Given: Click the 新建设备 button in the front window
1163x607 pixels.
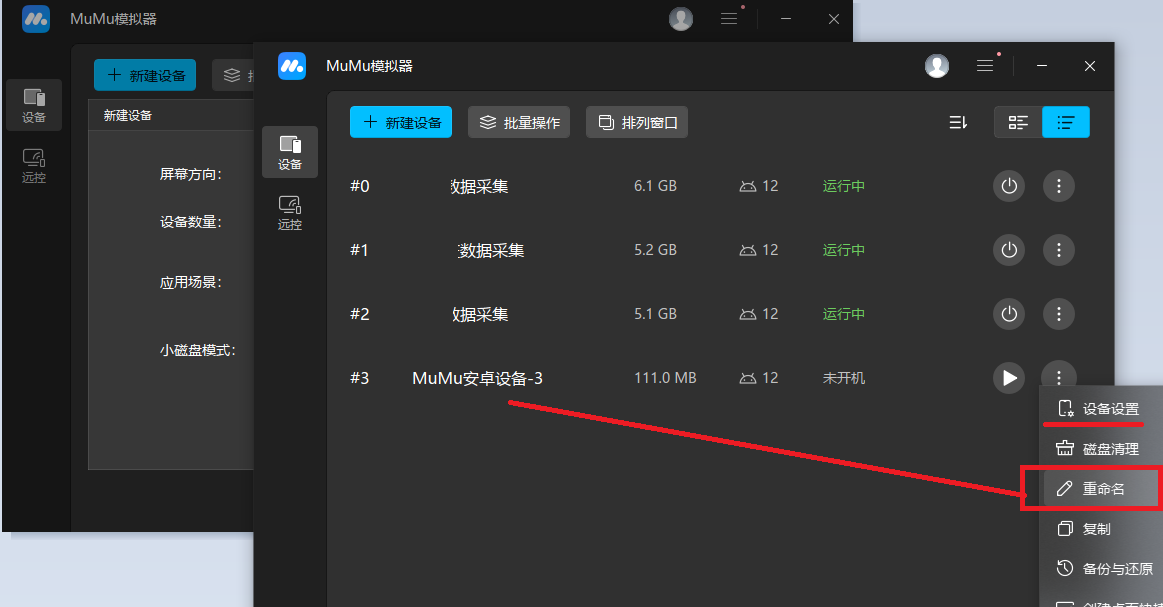Looking at the screenshot, I should click(x=401, y=122).
